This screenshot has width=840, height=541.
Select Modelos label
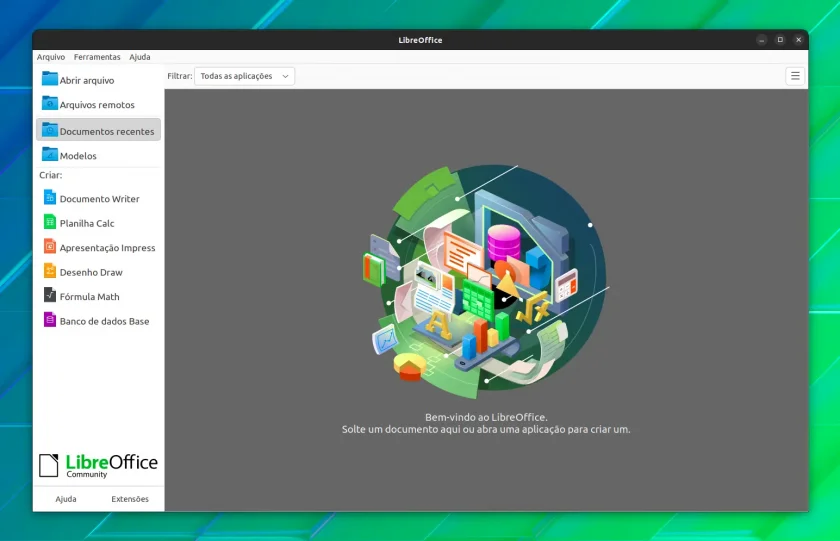click(x=78, y=156)
